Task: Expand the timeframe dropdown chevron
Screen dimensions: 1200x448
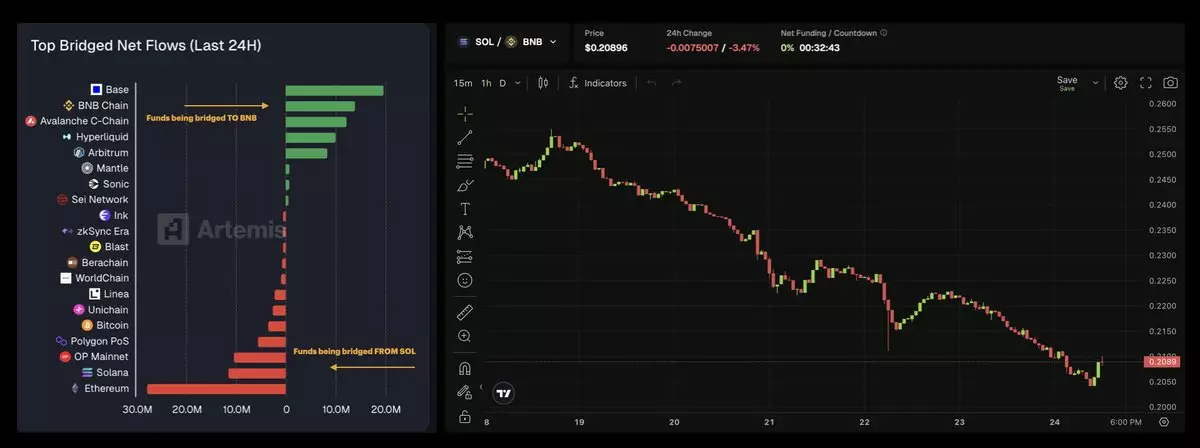Action: click(517, 83)
